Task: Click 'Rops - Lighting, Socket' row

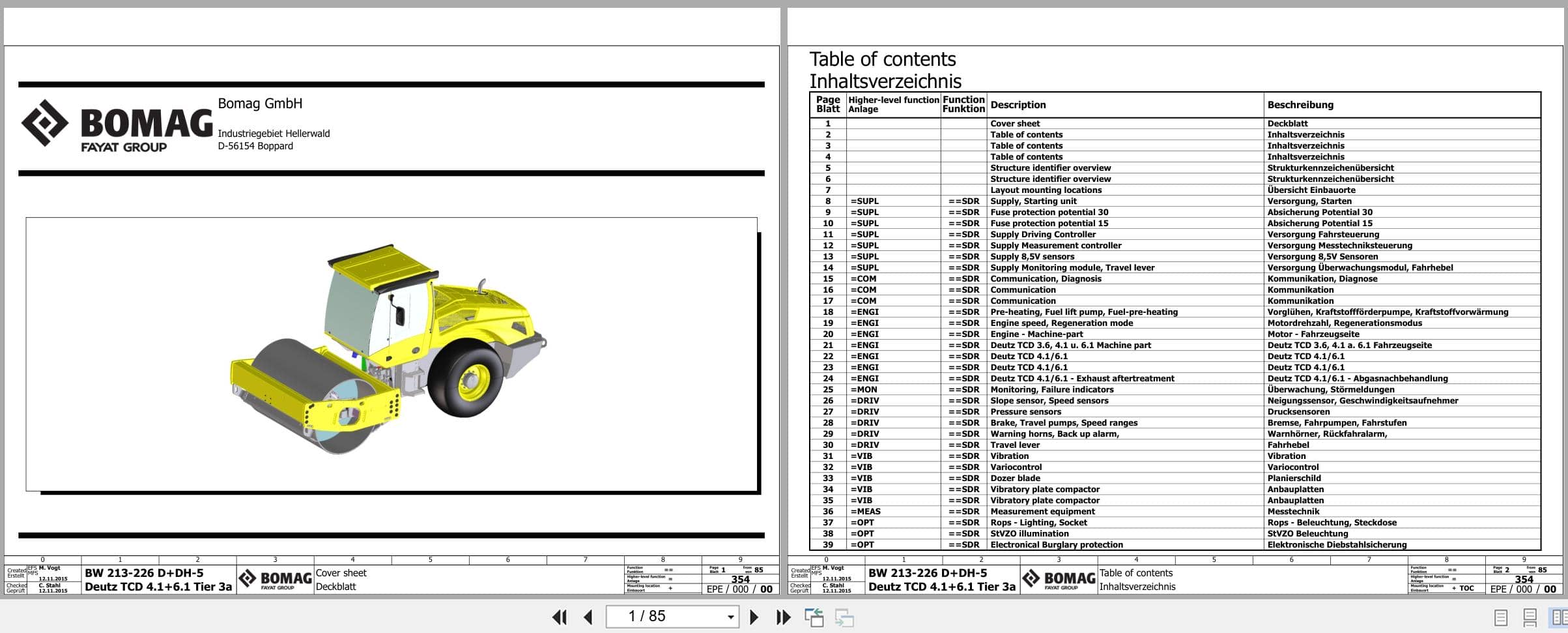Action: pos(1038,522)
